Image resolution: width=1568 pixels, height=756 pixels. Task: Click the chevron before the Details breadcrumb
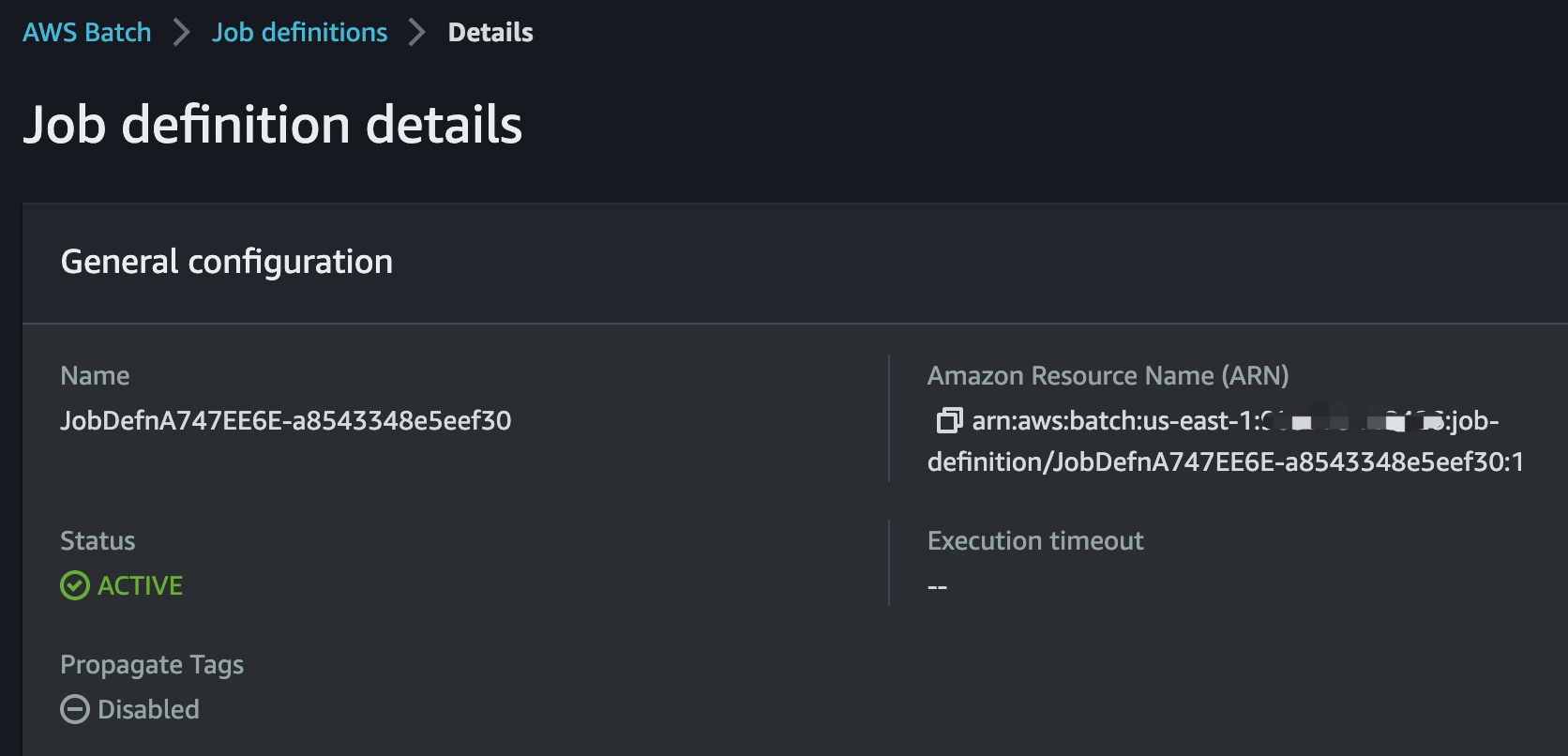(414, 32)
